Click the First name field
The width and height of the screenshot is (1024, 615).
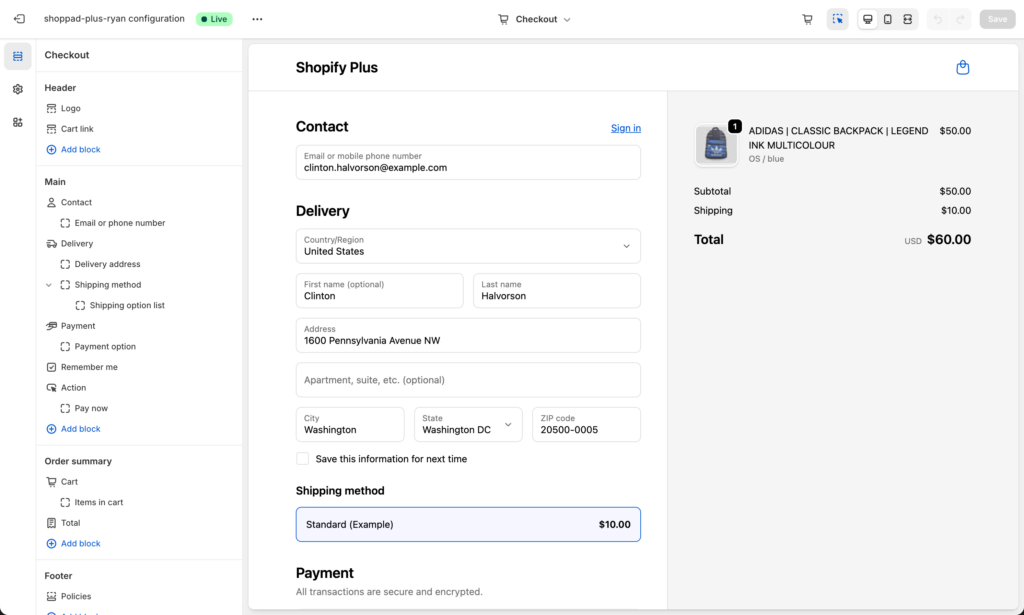(379, 291)
